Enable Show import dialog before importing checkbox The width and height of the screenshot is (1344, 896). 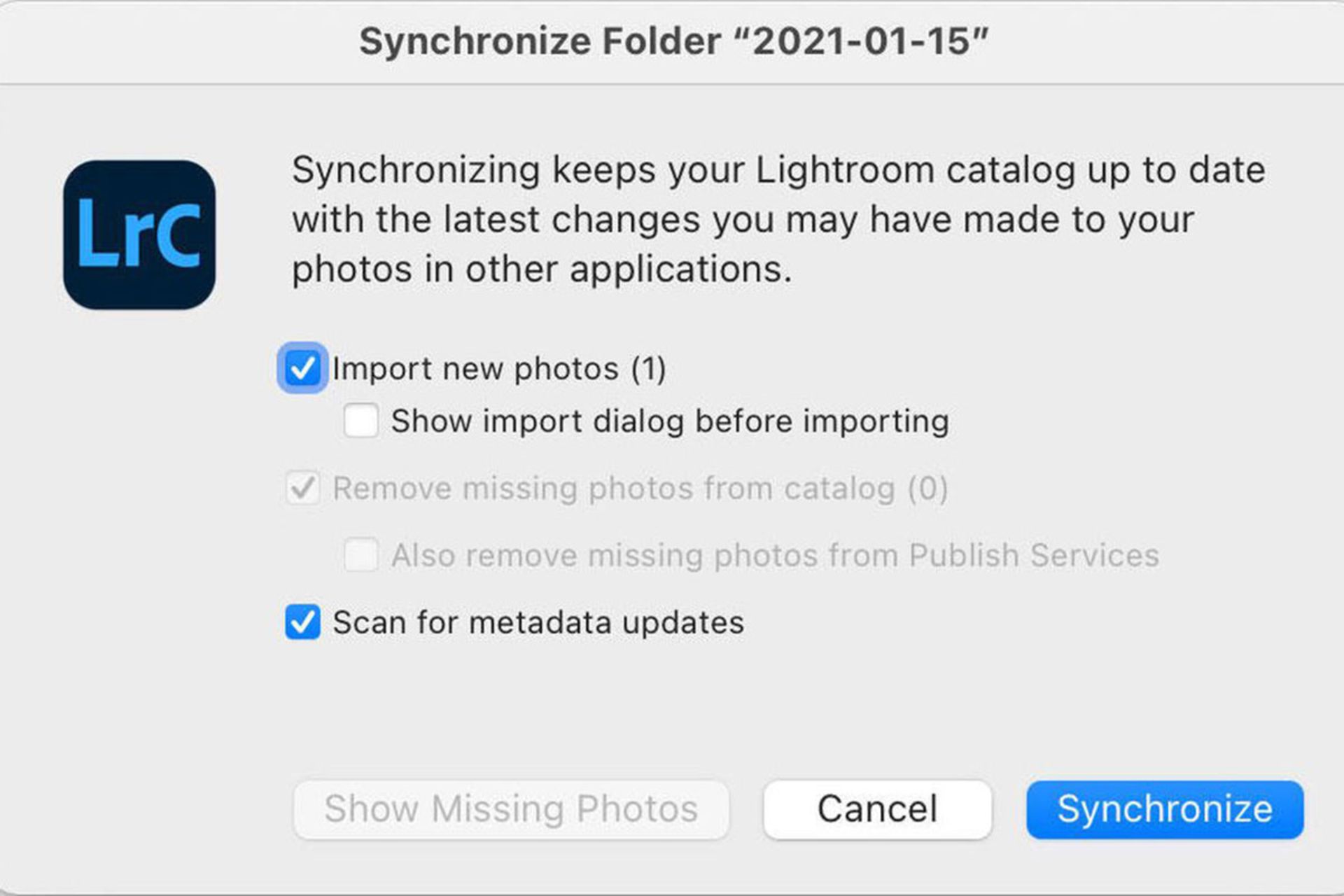point(361,421)
